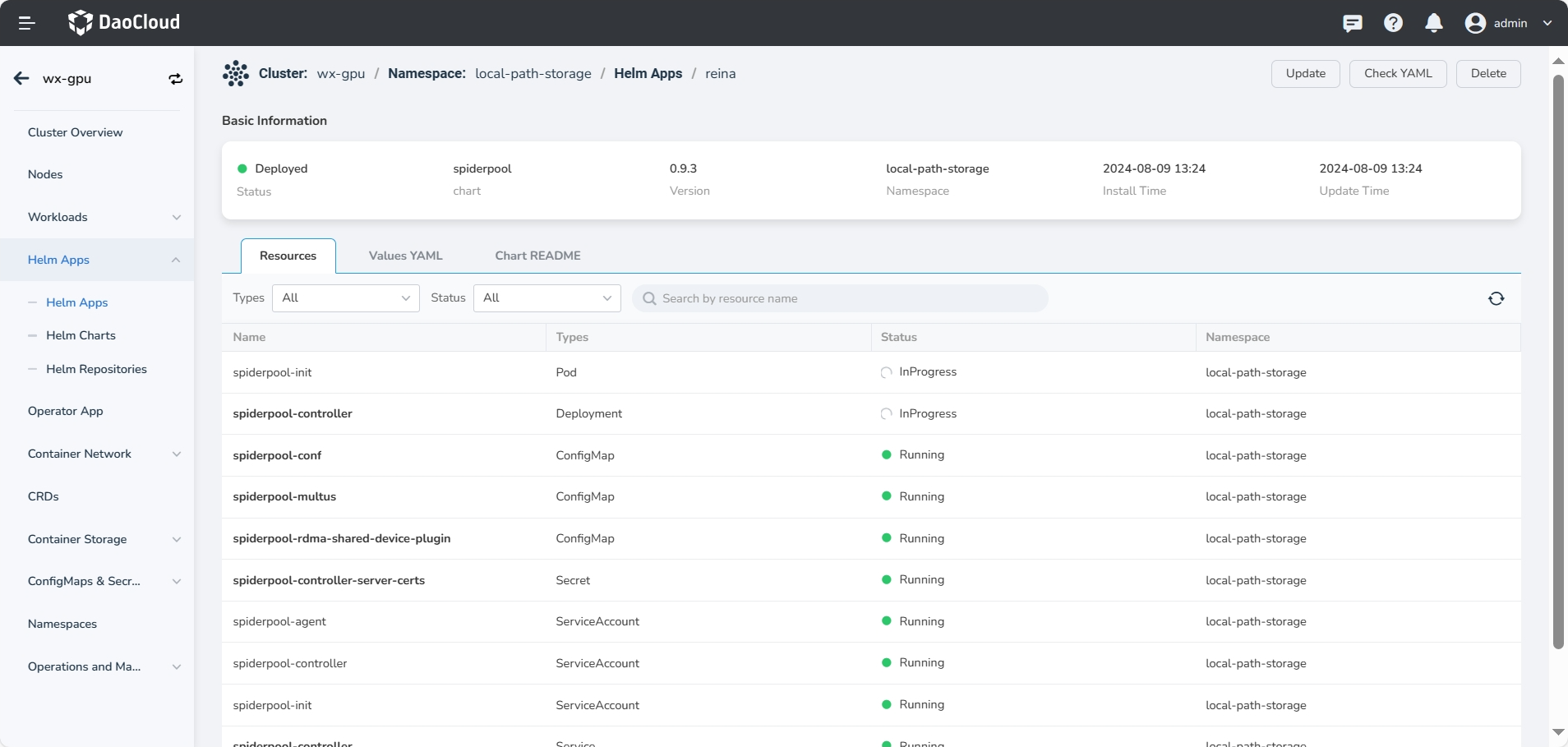Click the back arrow beside wx-gpu

[x=21, y=79]
